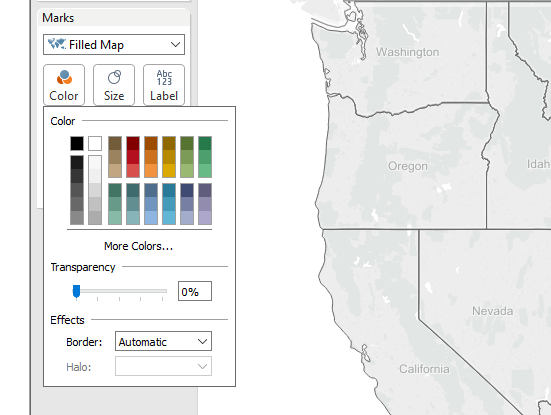Open the Label marks card button
Screen dimensions: 551x415
pos(164,85)
